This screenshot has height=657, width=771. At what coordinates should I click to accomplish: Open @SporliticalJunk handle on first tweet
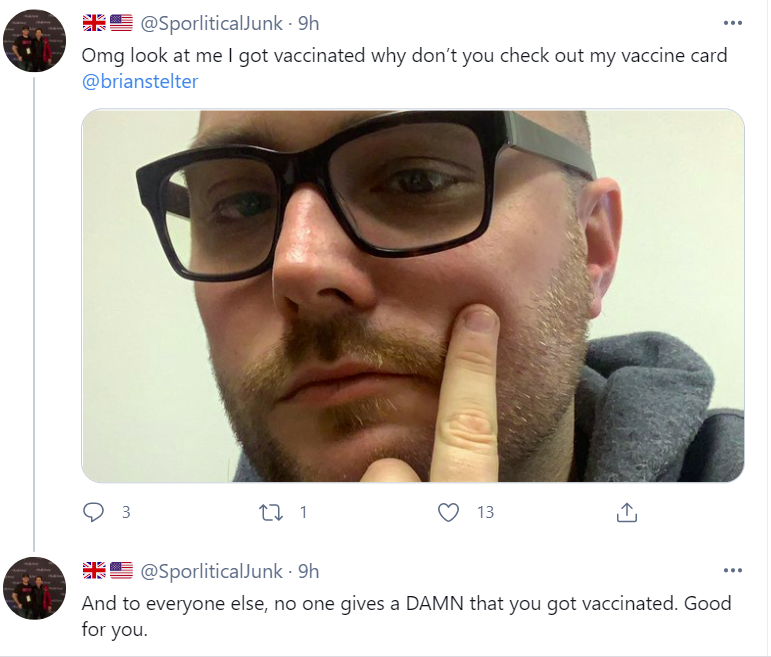point(211,23)
